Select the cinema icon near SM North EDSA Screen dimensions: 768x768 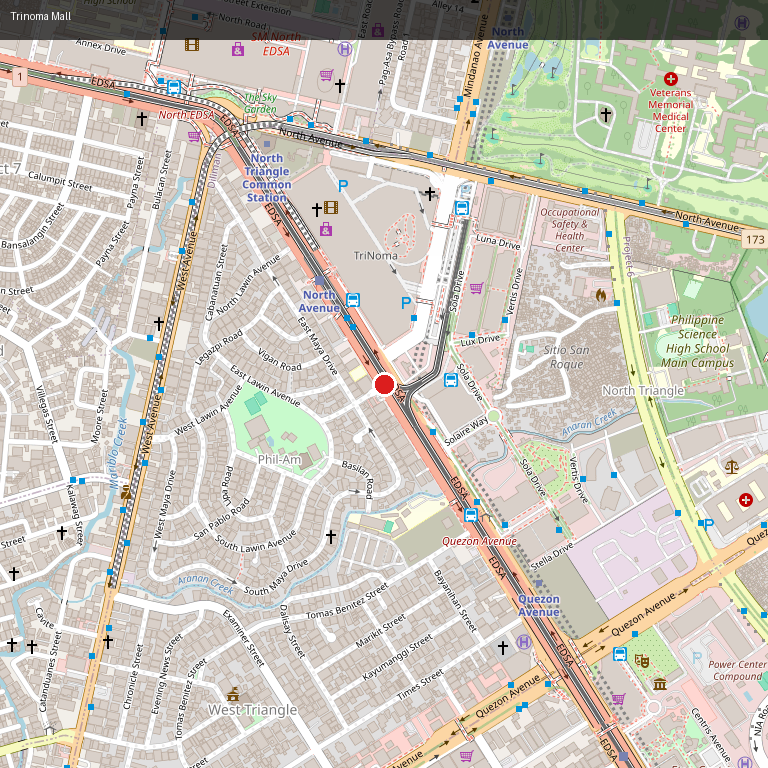192,45
